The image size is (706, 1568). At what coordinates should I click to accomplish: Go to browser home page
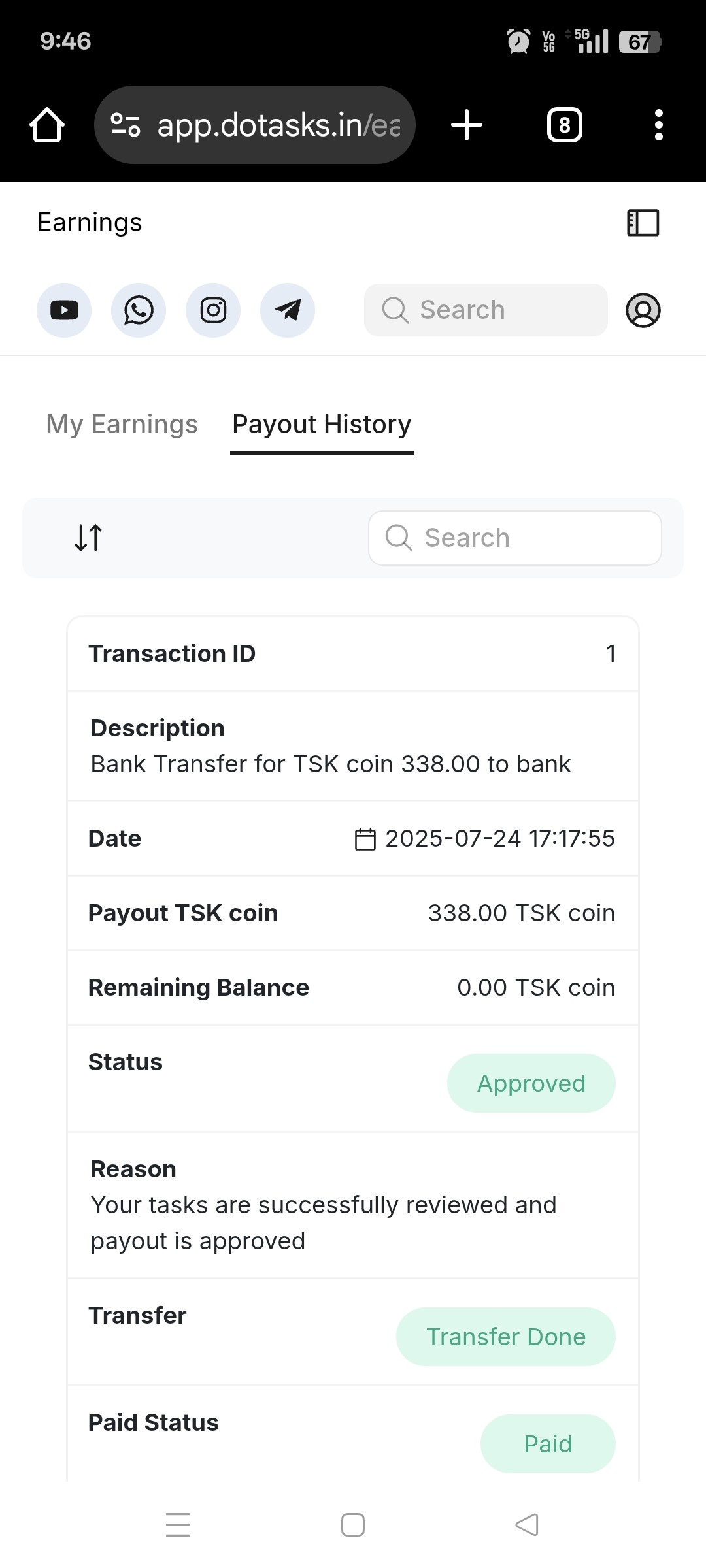tap(47, 125)
